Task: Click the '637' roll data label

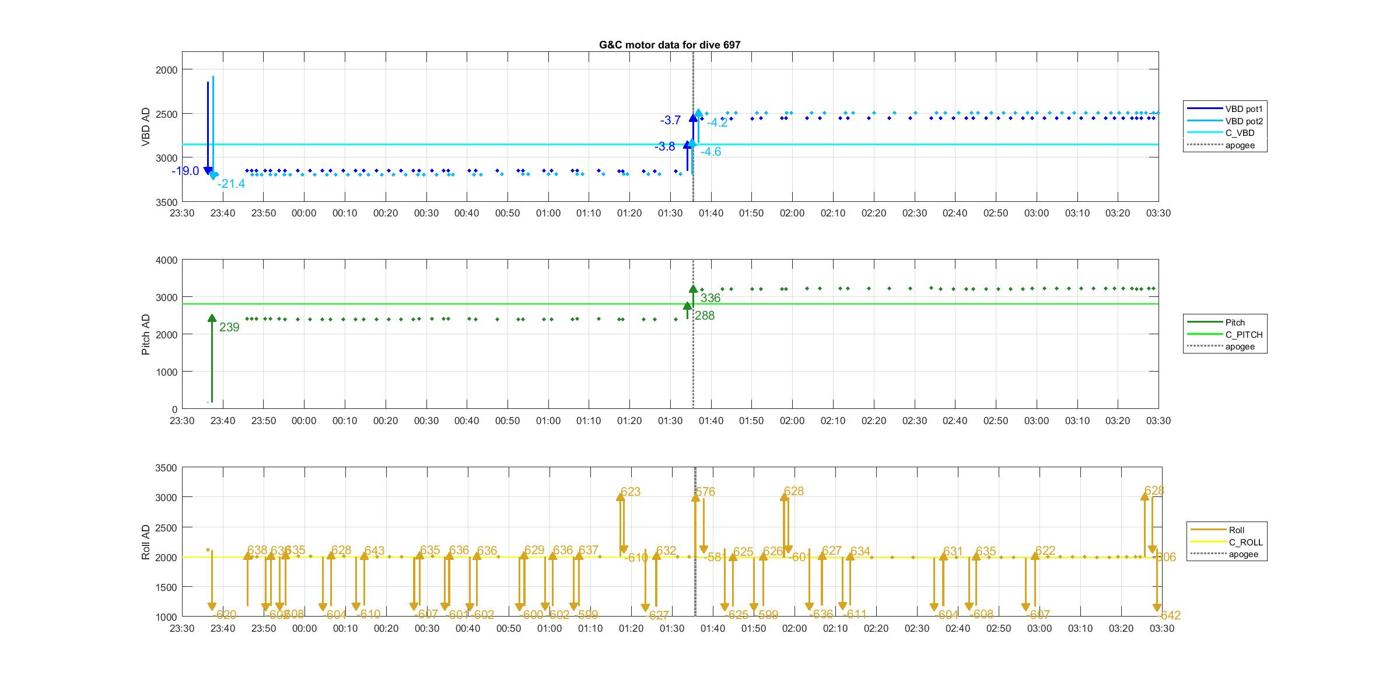Action: (588, 550)
